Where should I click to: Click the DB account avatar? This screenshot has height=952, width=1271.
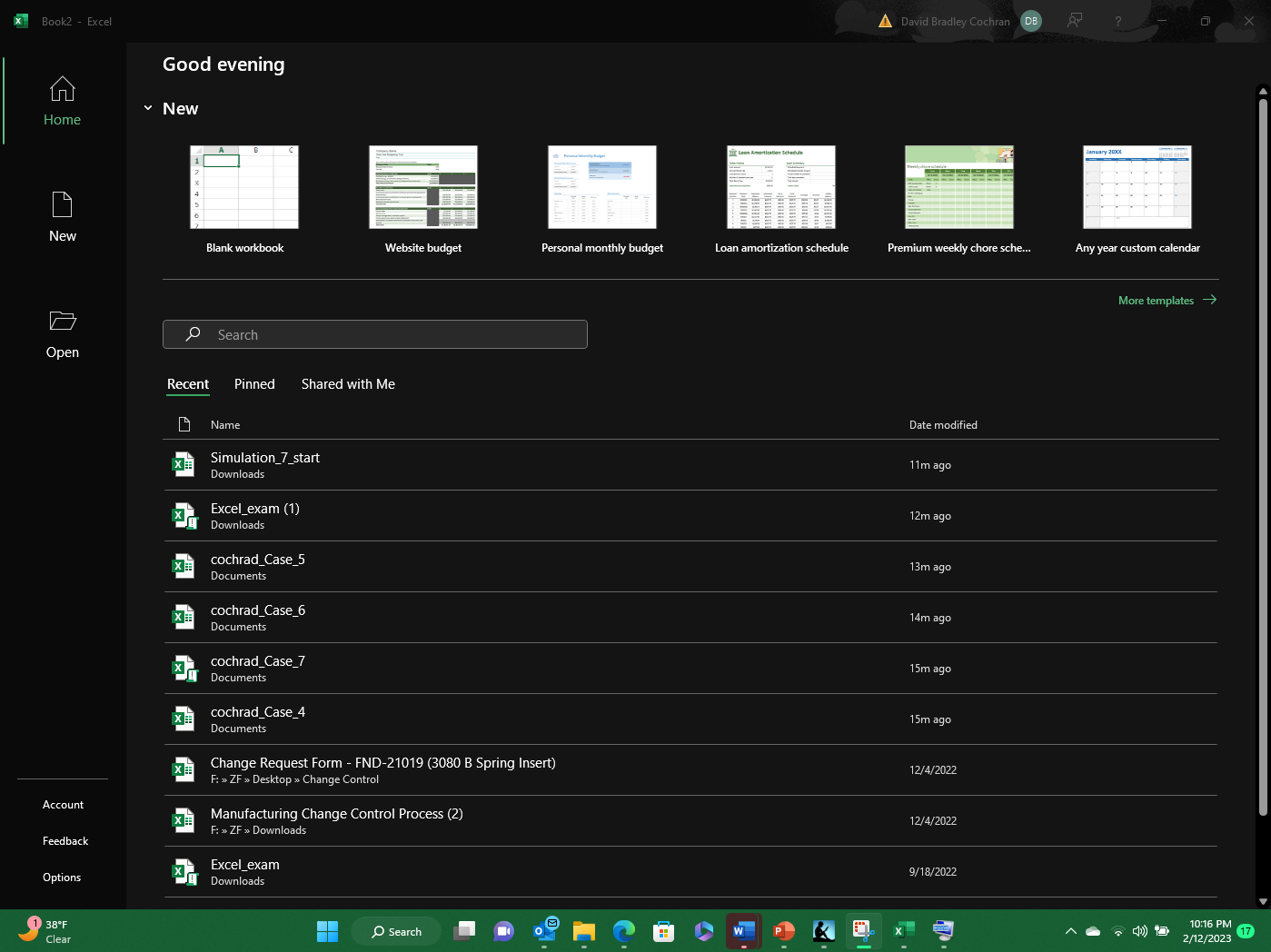tap(1030, 20)
